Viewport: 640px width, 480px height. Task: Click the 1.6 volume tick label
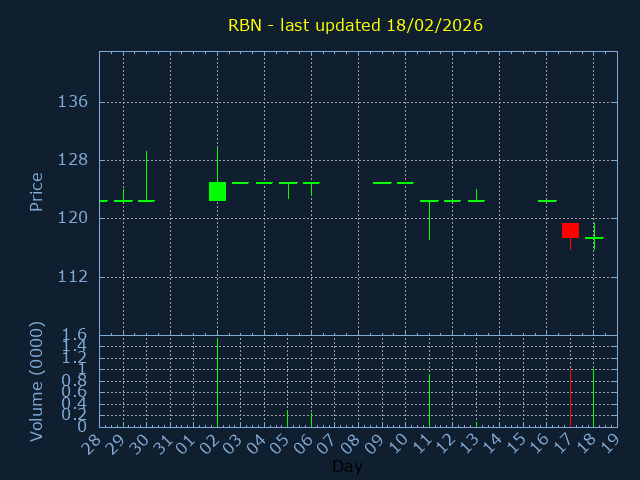(75, 335)
